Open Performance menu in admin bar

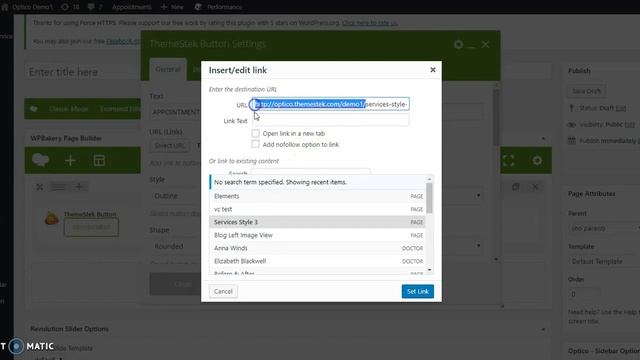point(218,7)
